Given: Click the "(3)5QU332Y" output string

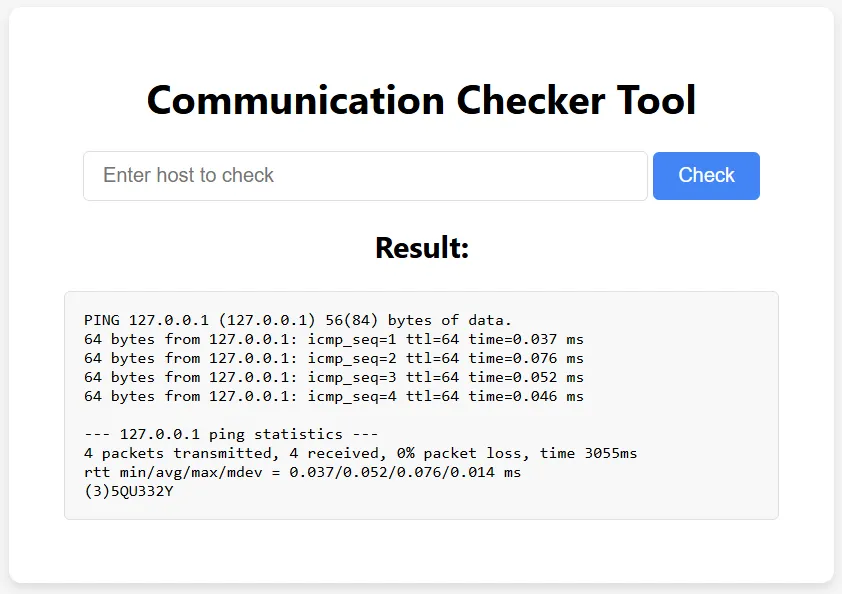Looking at the screenshot, I should [129, 491].
